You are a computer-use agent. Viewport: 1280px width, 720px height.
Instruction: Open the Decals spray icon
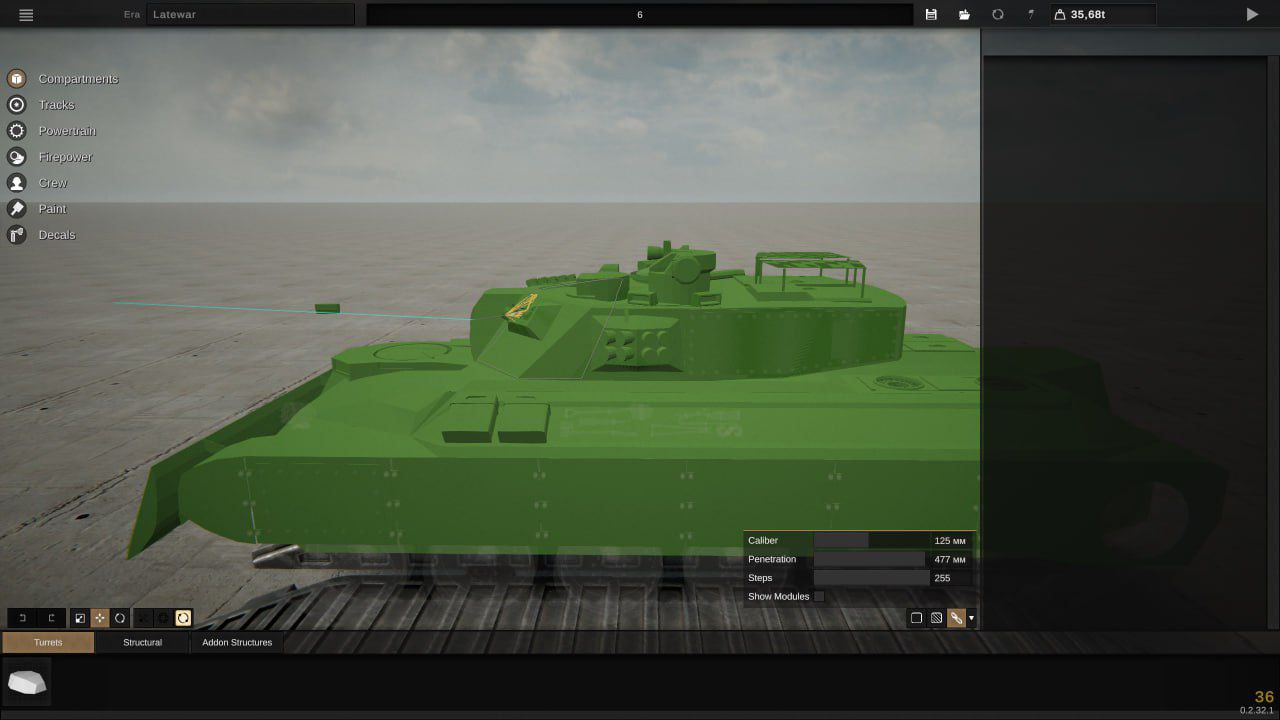pos(17,235)
